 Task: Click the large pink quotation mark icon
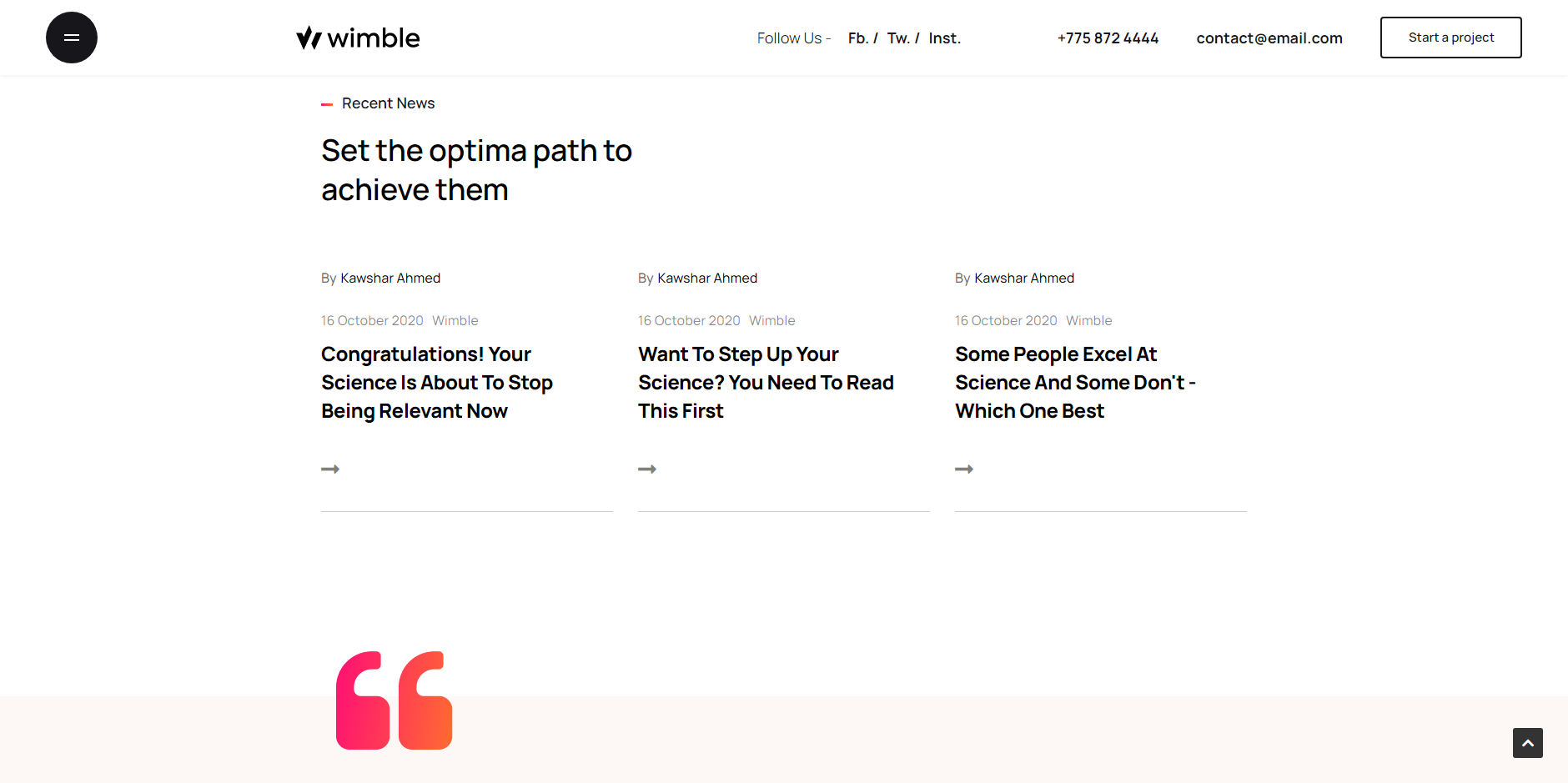click(x=394, y=700)
